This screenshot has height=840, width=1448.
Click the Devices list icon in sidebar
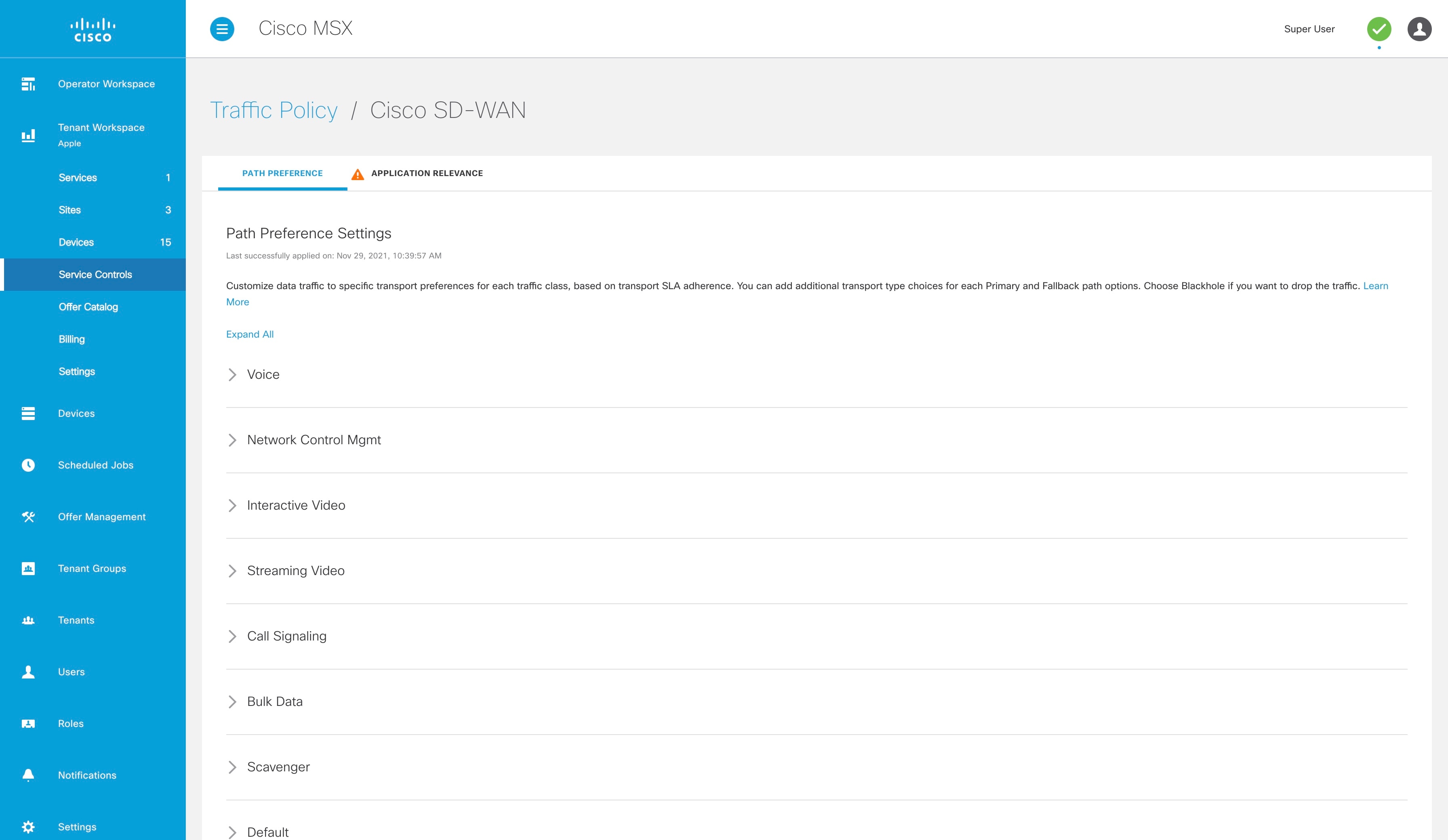click(x=28, y=413)
